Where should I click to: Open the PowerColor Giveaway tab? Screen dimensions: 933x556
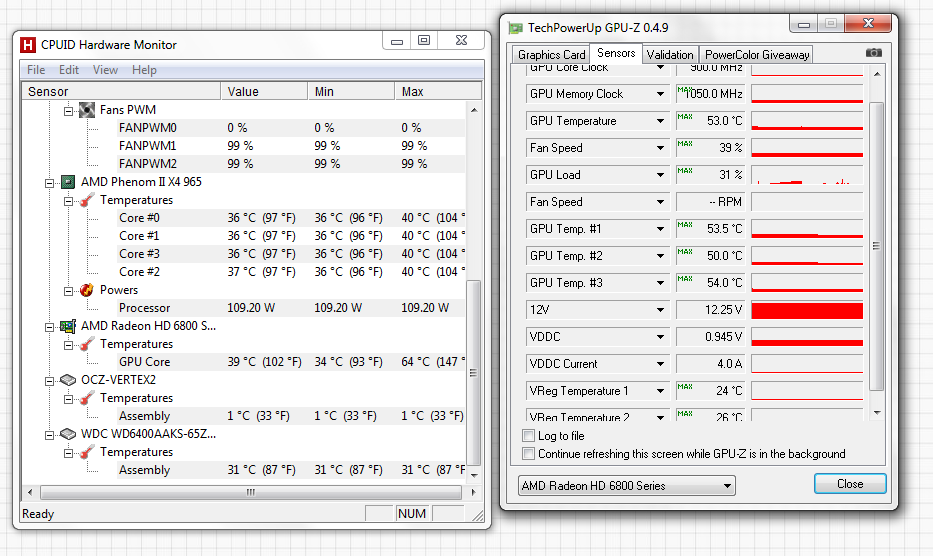coord(757,55)
